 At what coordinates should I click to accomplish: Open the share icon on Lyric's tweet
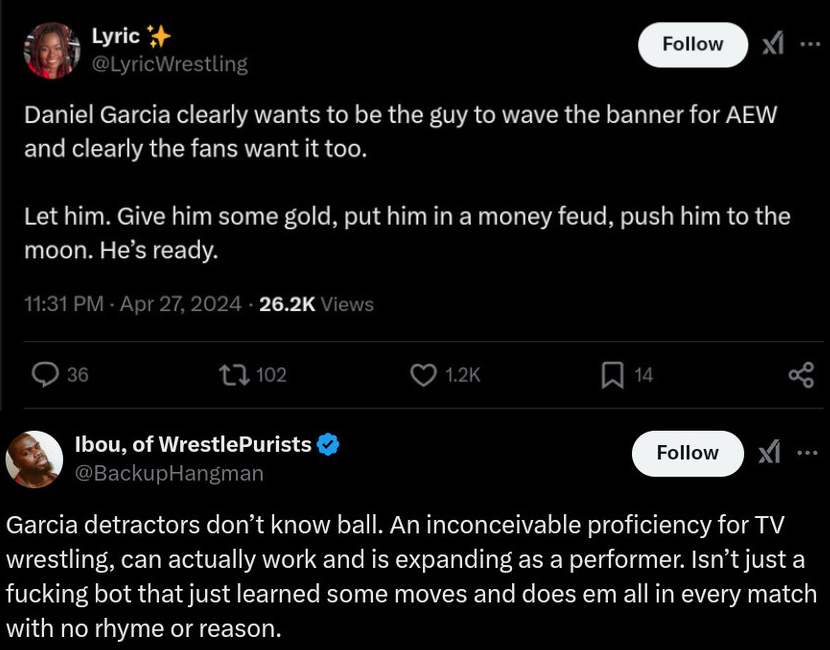click(801, 374)
